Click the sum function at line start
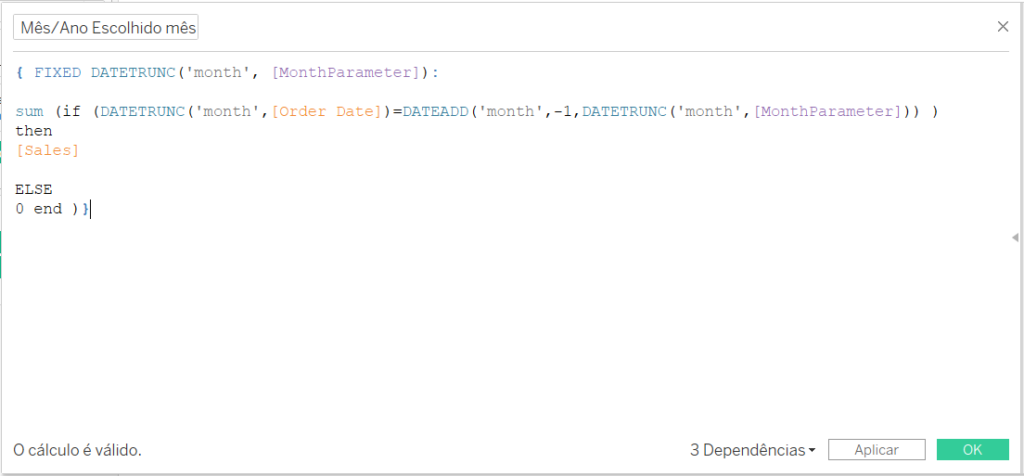The width and height of the screenshot is (1024, 476). (x=29, y=112)
